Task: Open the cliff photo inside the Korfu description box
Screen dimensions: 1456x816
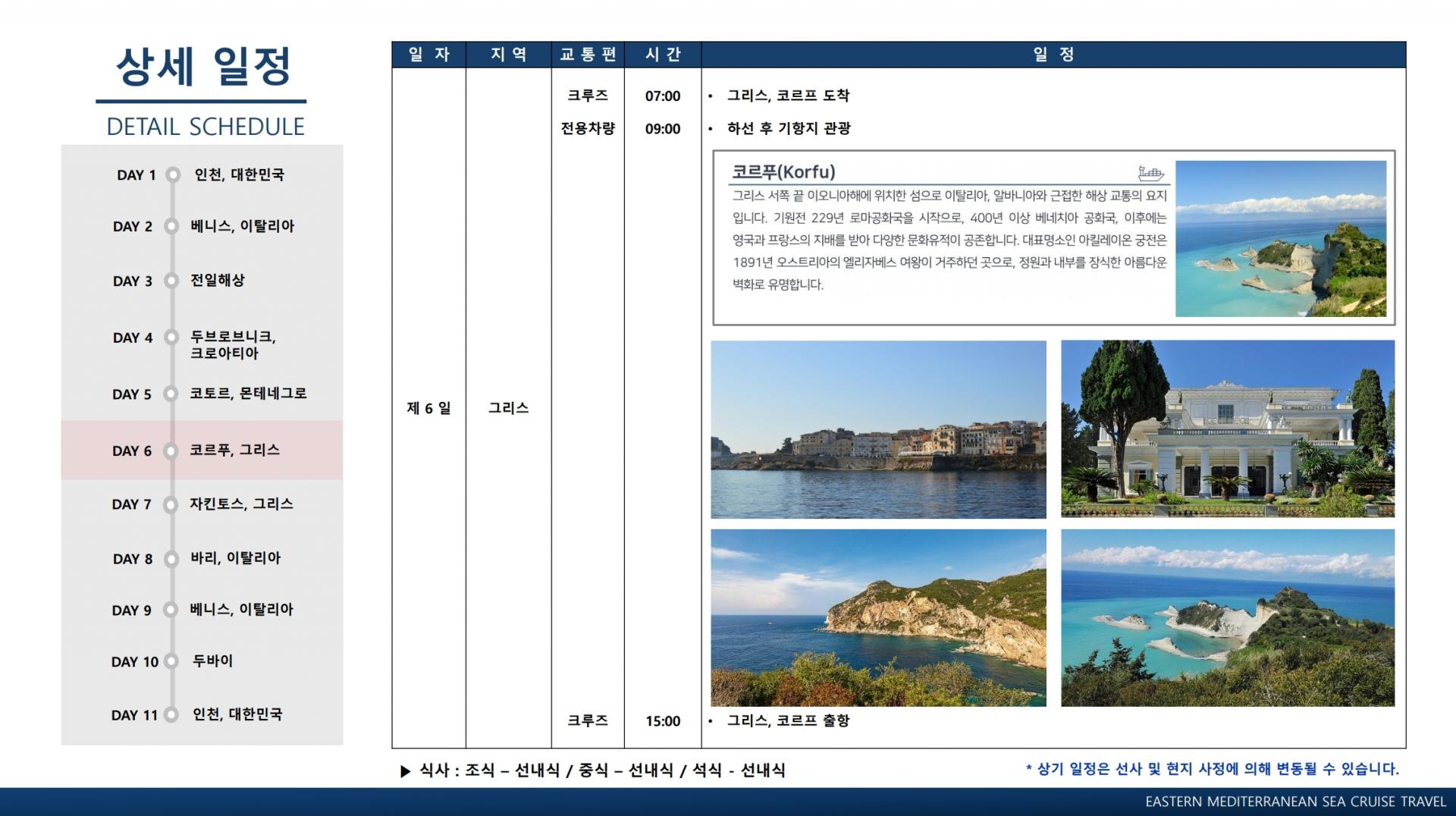Action: [1281, 239]
